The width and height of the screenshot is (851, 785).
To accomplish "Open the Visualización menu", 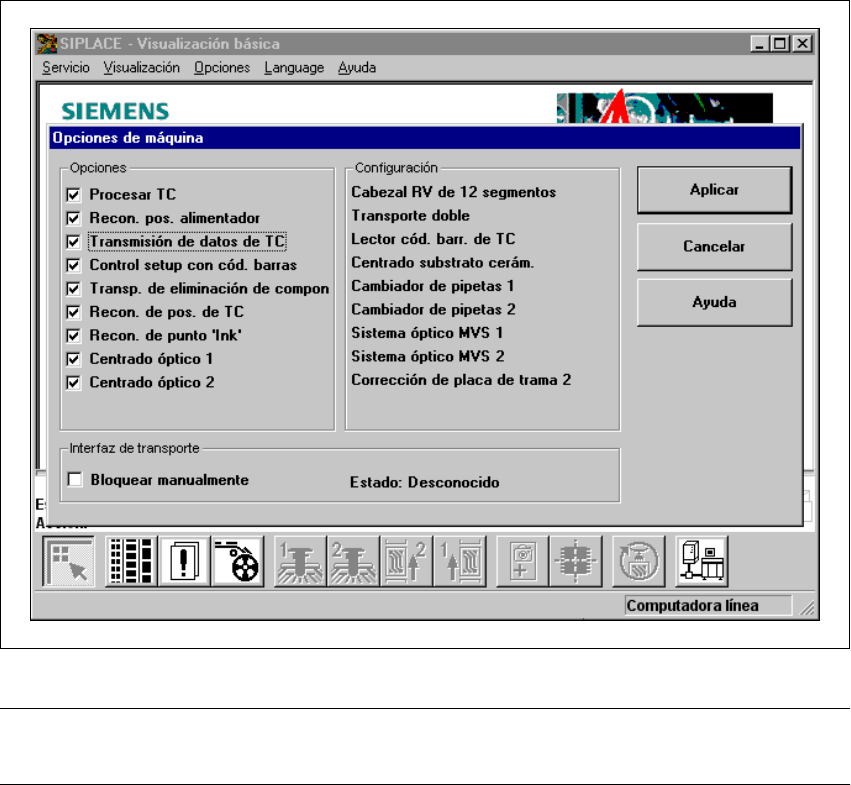I will [x=142, y=68].
